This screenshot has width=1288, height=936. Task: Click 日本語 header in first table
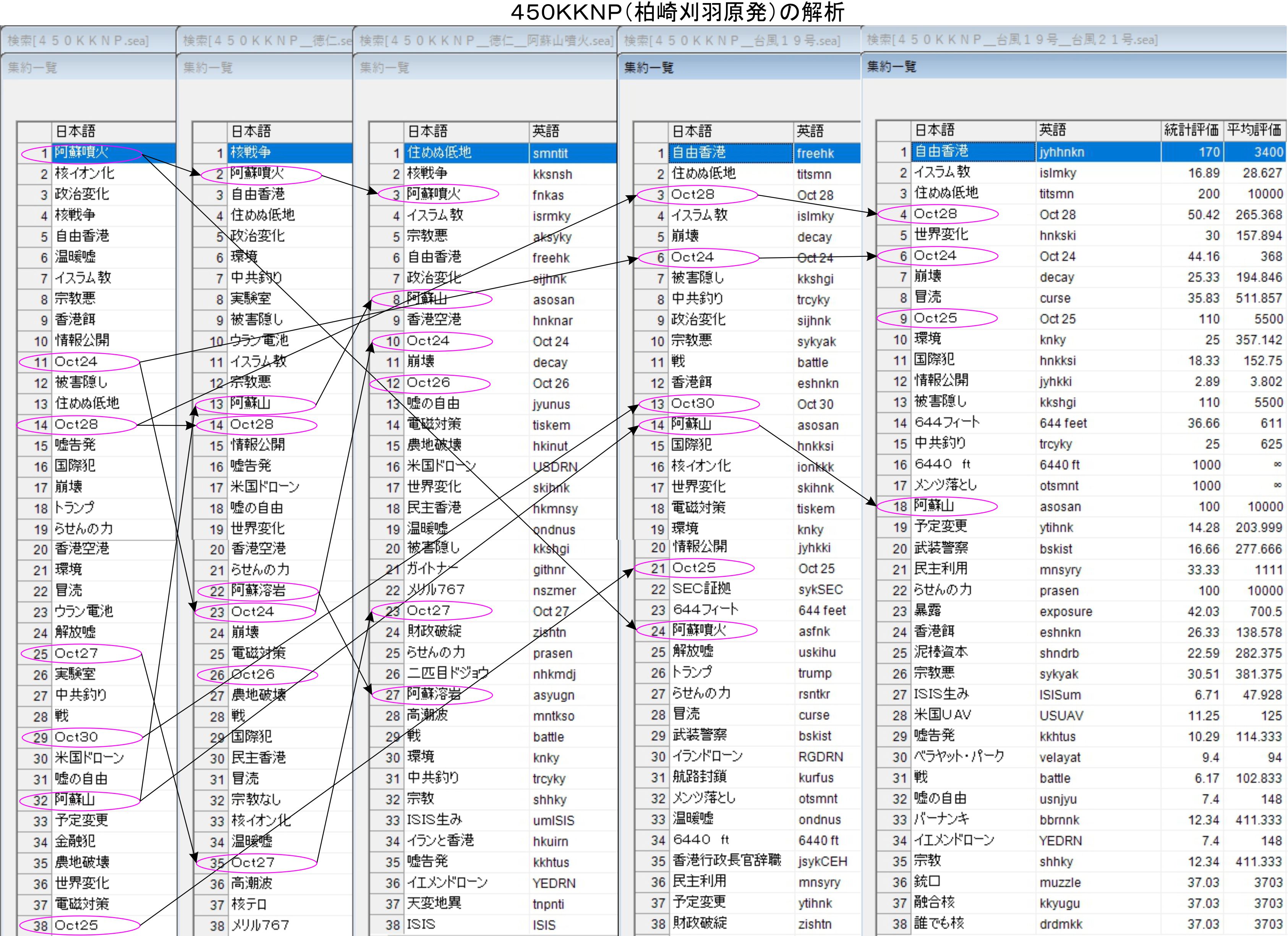[75, 131]
